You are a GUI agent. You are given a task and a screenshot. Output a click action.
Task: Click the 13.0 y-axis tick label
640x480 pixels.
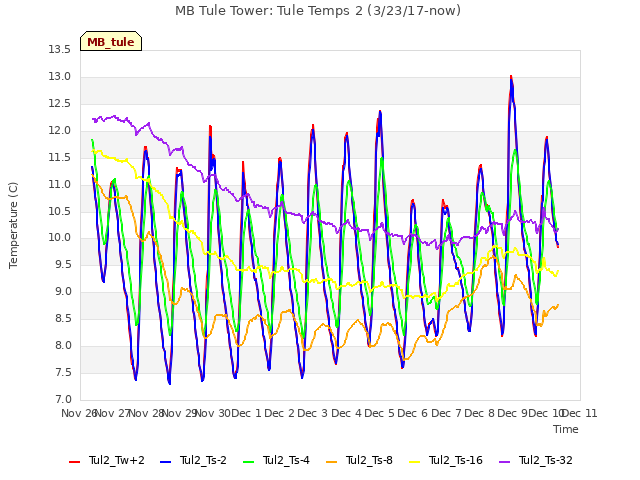tap(60, 76)
